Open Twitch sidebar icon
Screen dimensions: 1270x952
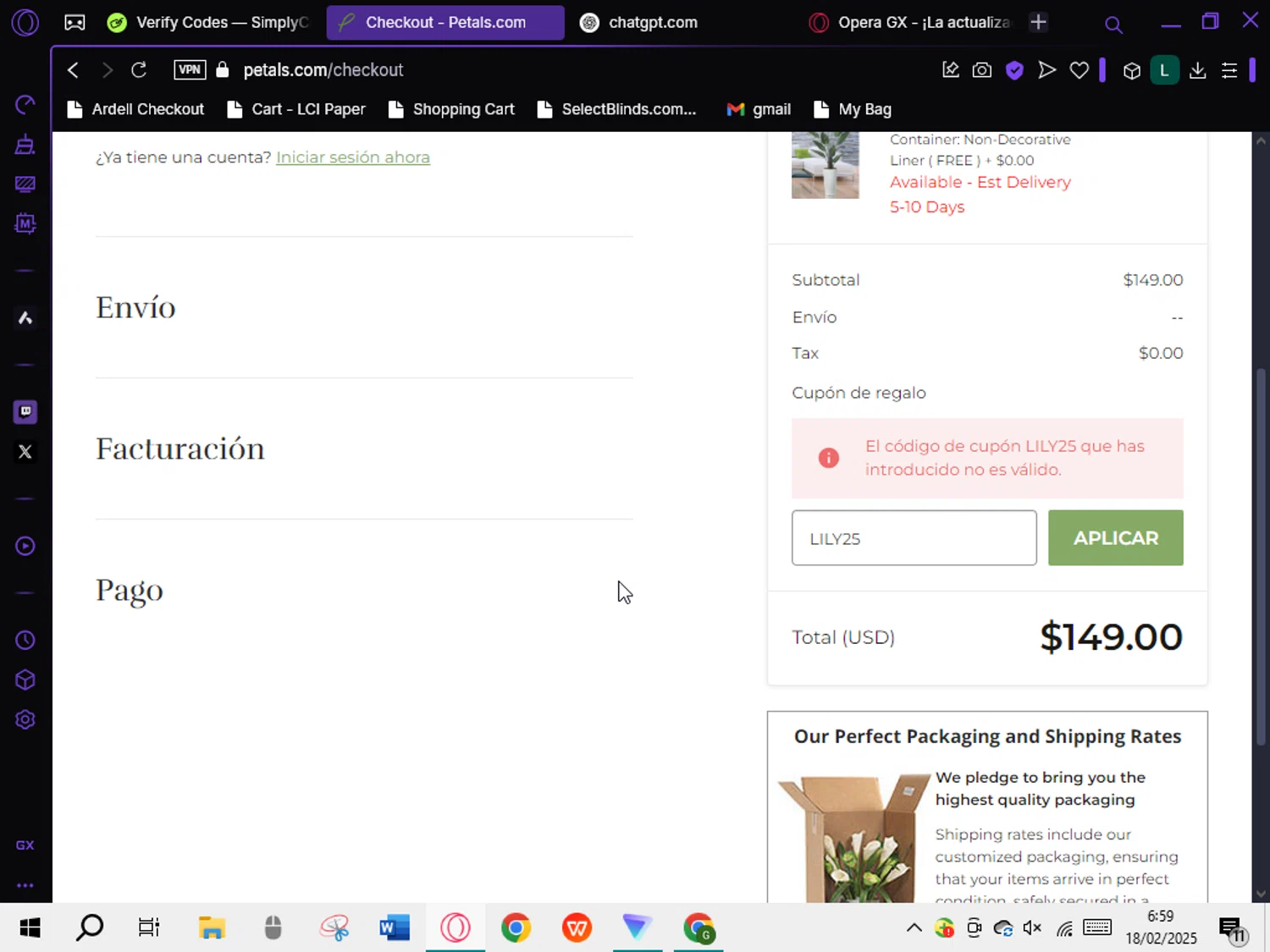(25, 412)
